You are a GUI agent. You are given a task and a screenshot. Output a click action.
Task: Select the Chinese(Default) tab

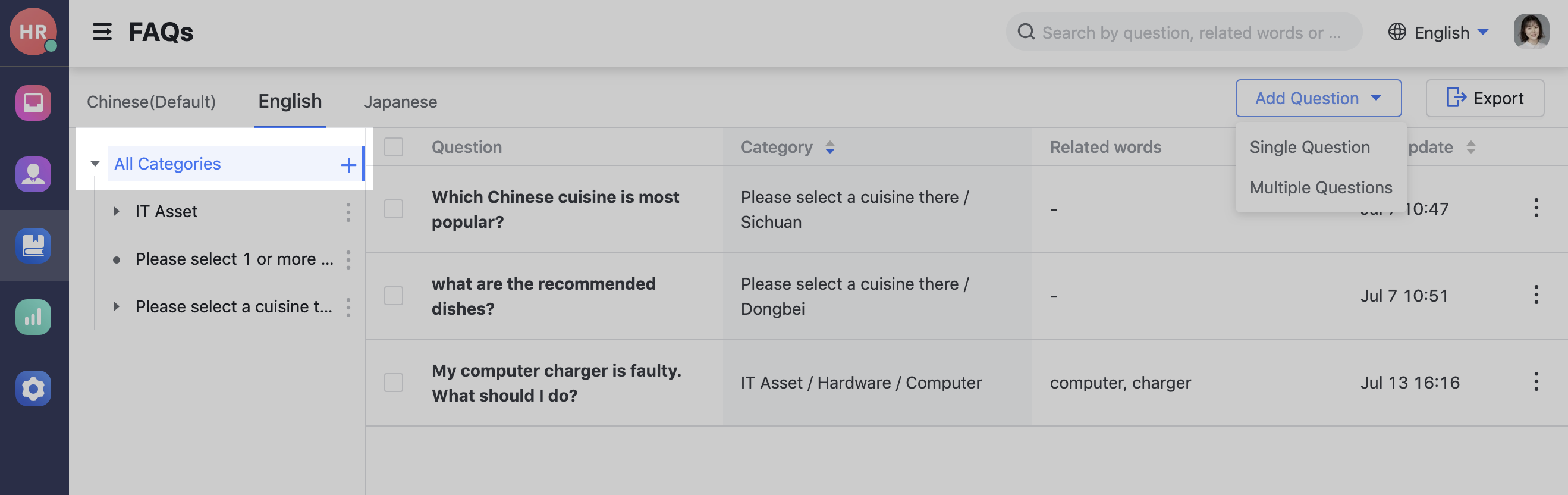pos(152,101)
